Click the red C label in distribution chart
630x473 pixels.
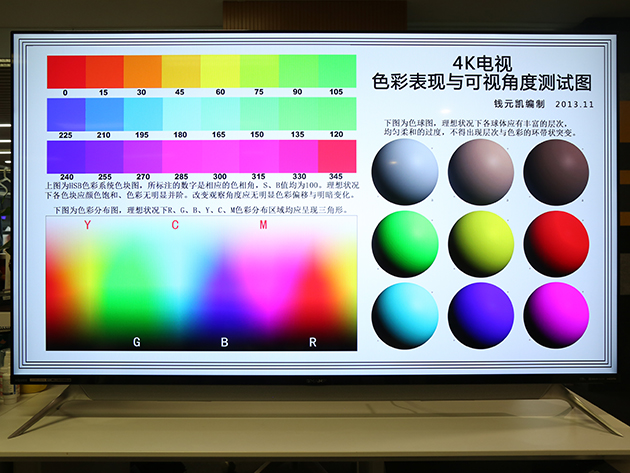click(175, 225)
